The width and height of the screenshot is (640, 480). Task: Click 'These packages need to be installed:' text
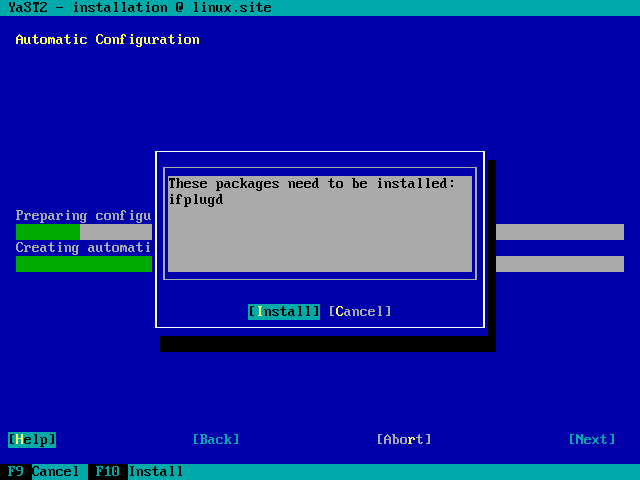(x=312, y=184)
